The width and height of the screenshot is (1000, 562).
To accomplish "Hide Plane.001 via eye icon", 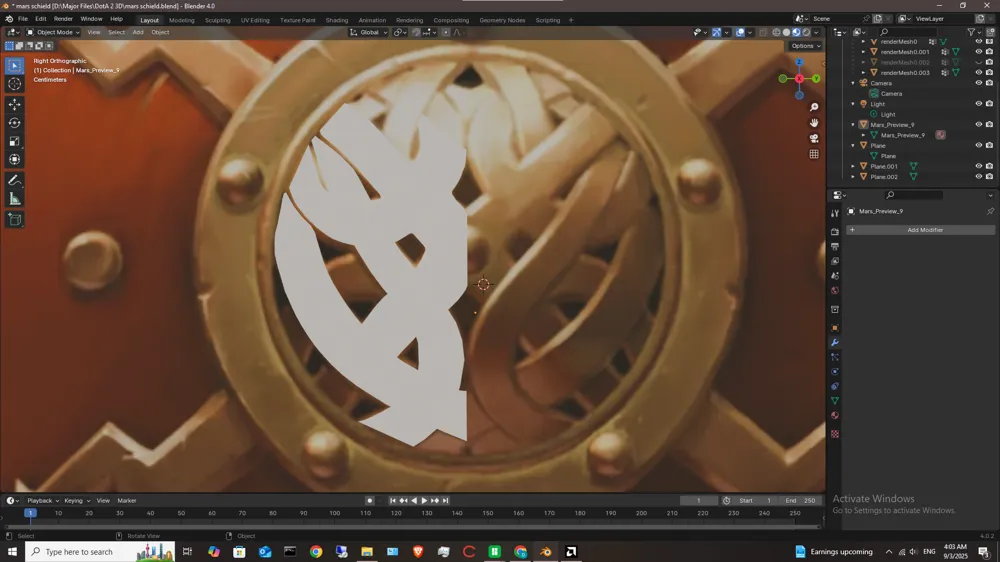I will [x=978, y=166].
